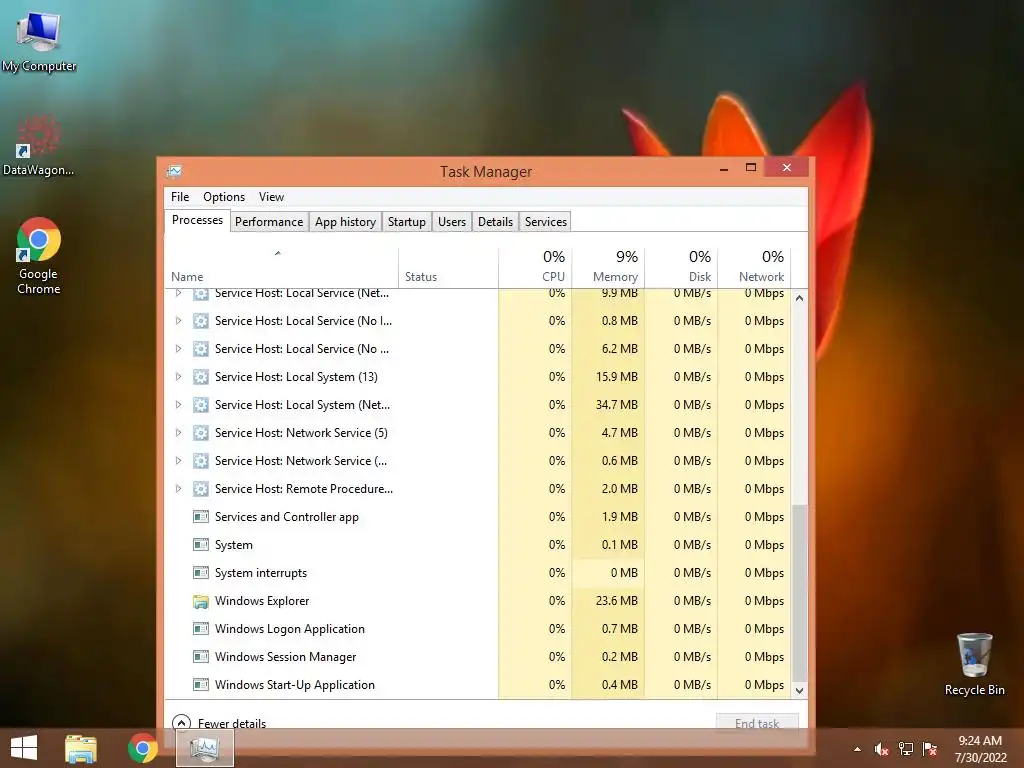Click gear icon for Service Host: Network Service (5)
This screenshot has width=1024, height=768.
[x=200, y=433]
